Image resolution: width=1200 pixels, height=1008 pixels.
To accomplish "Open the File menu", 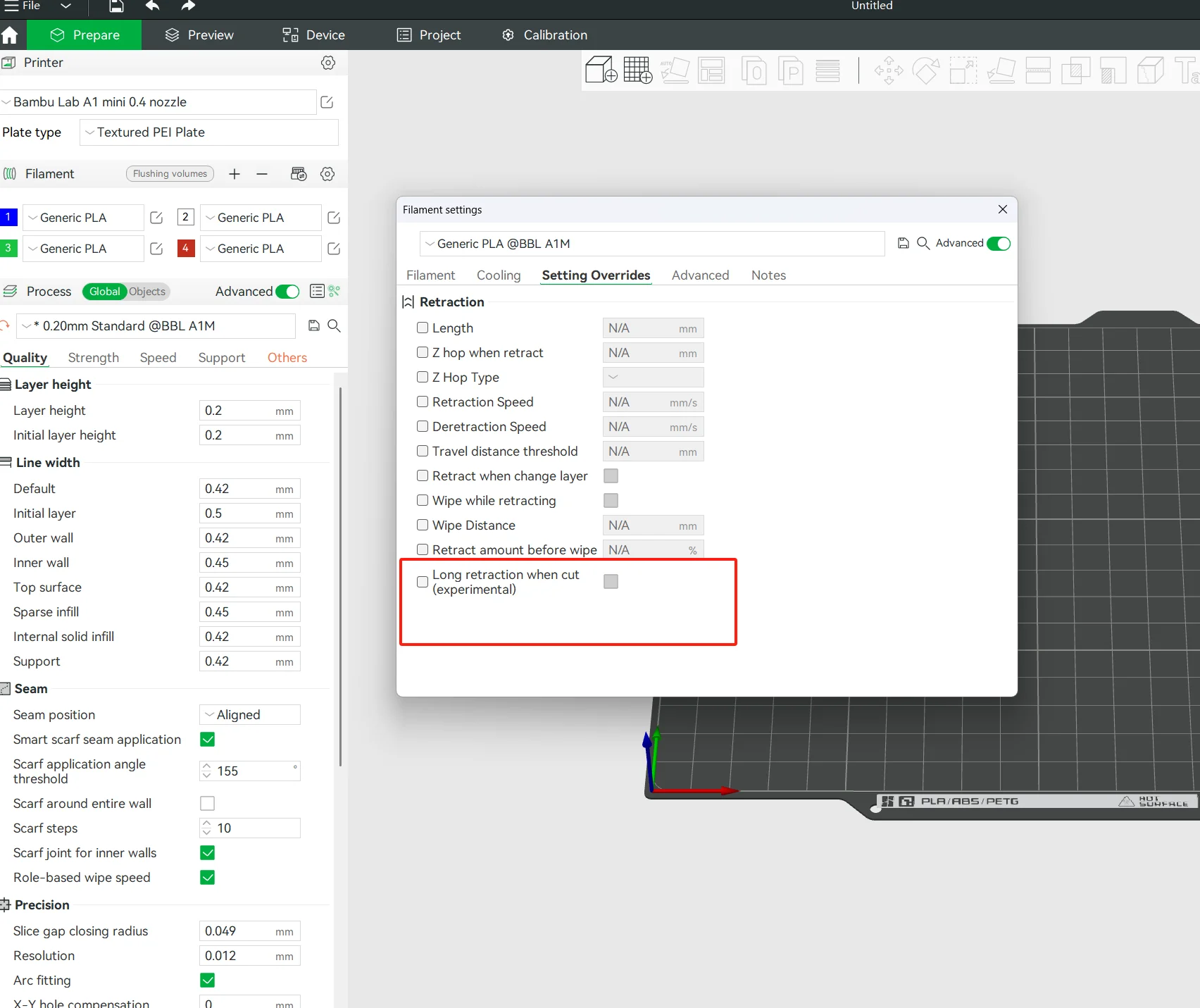I will tap(23, 6).
